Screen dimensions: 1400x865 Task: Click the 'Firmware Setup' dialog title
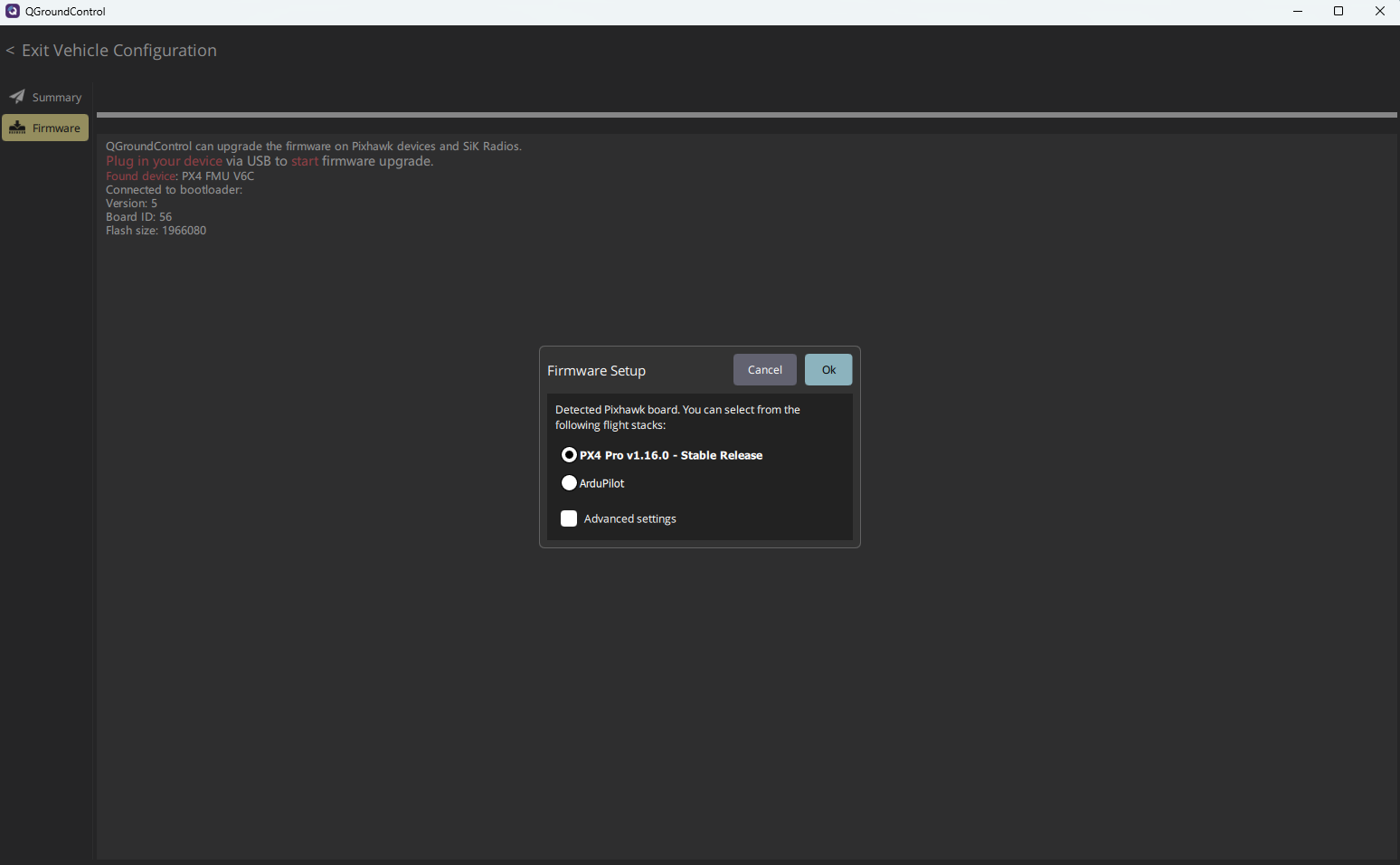point(596,371)
